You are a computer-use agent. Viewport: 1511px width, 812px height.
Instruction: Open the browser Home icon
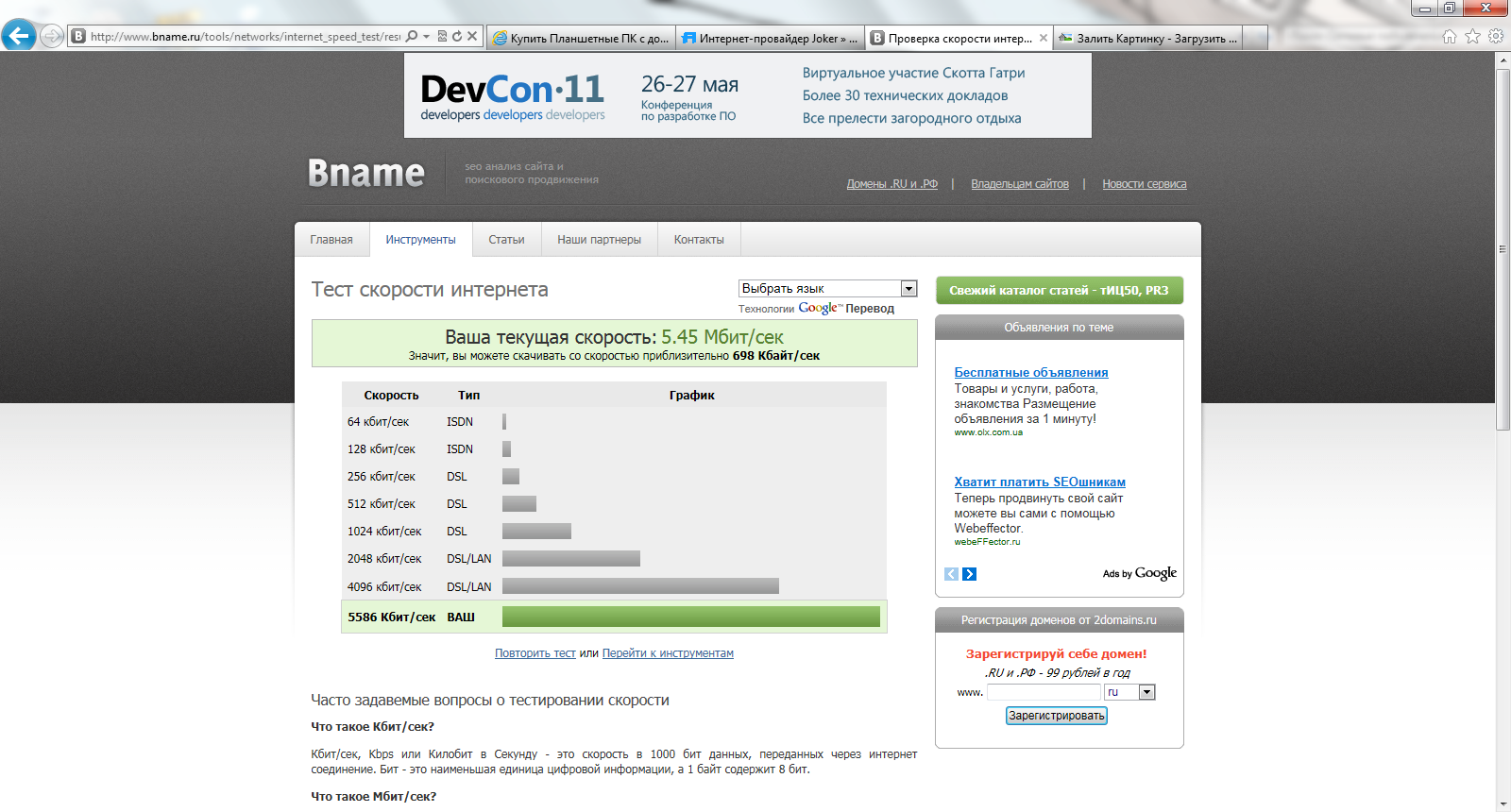pyautogui.click(x=1450, y=37)
